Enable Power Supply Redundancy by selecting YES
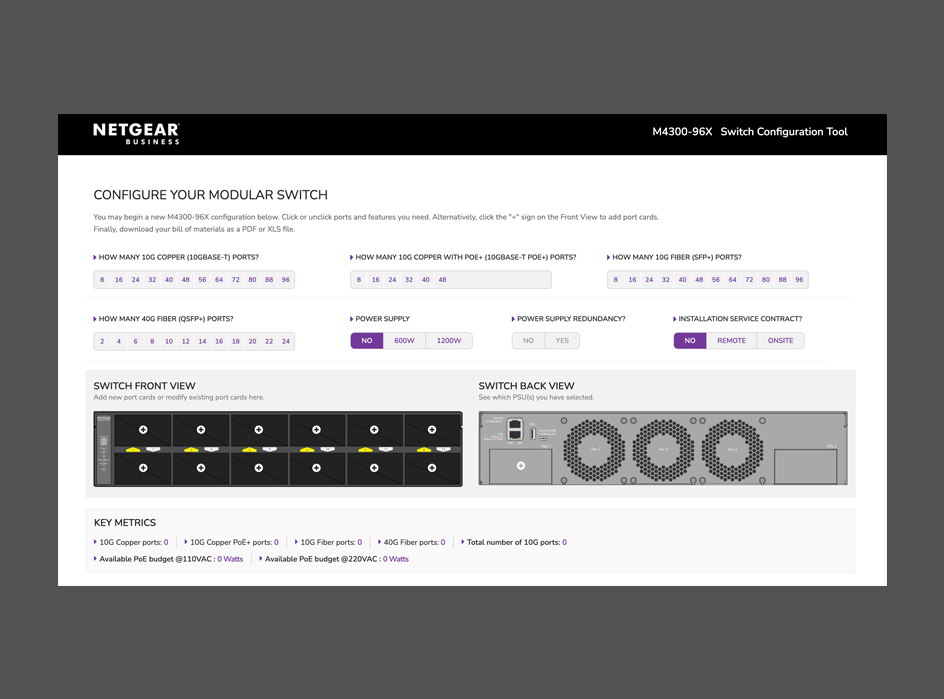944x699 pixels. click(x=561, y=340)
